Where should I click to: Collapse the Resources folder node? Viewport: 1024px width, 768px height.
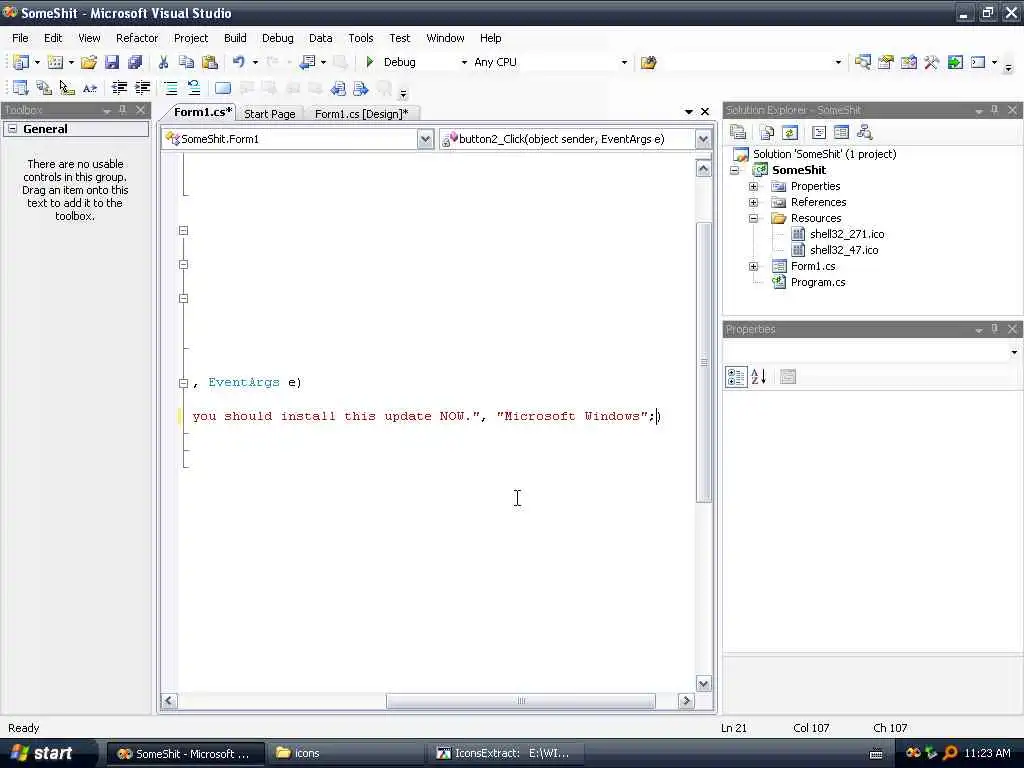click(753, 218)
